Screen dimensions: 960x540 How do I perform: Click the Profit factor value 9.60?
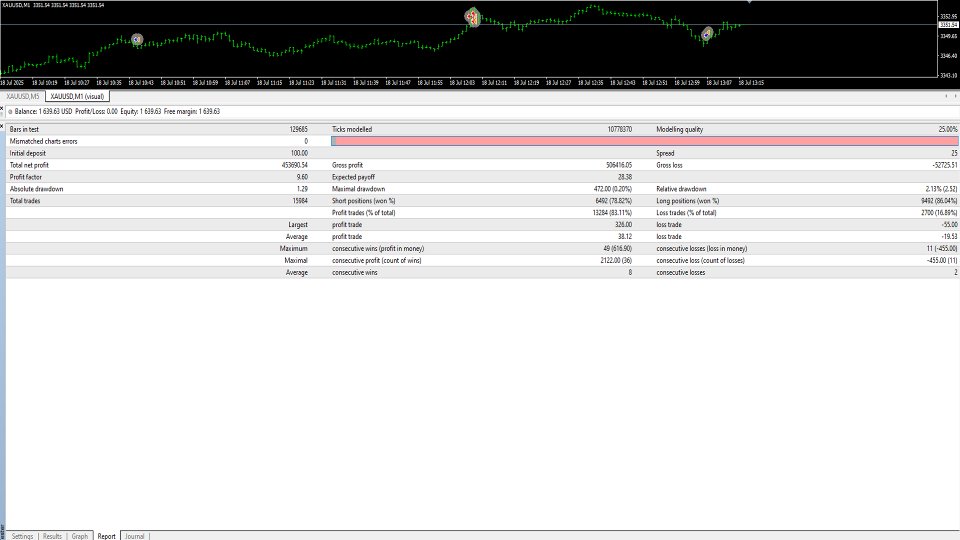301,177
